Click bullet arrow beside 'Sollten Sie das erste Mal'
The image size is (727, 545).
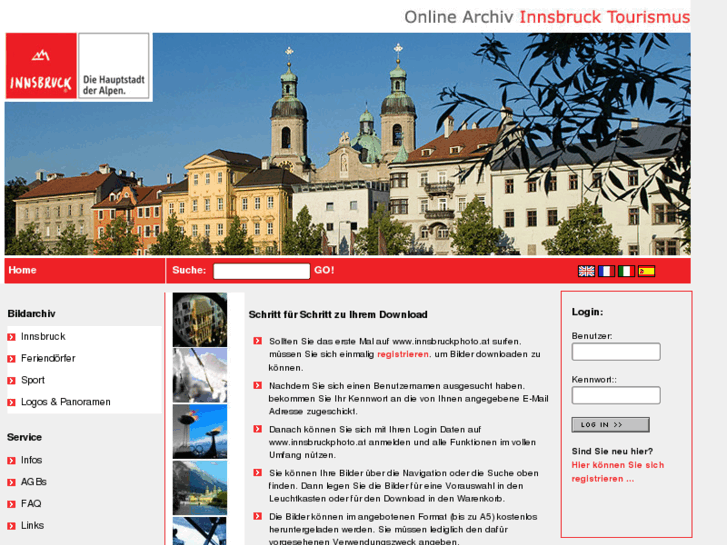258,341
